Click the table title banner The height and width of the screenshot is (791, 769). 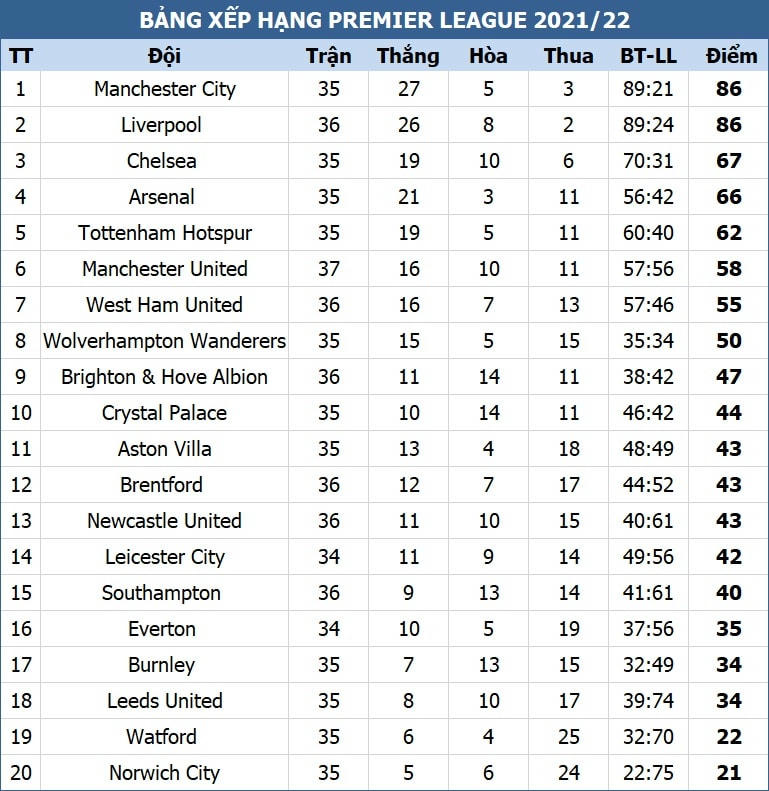click(x=384, y=20)
